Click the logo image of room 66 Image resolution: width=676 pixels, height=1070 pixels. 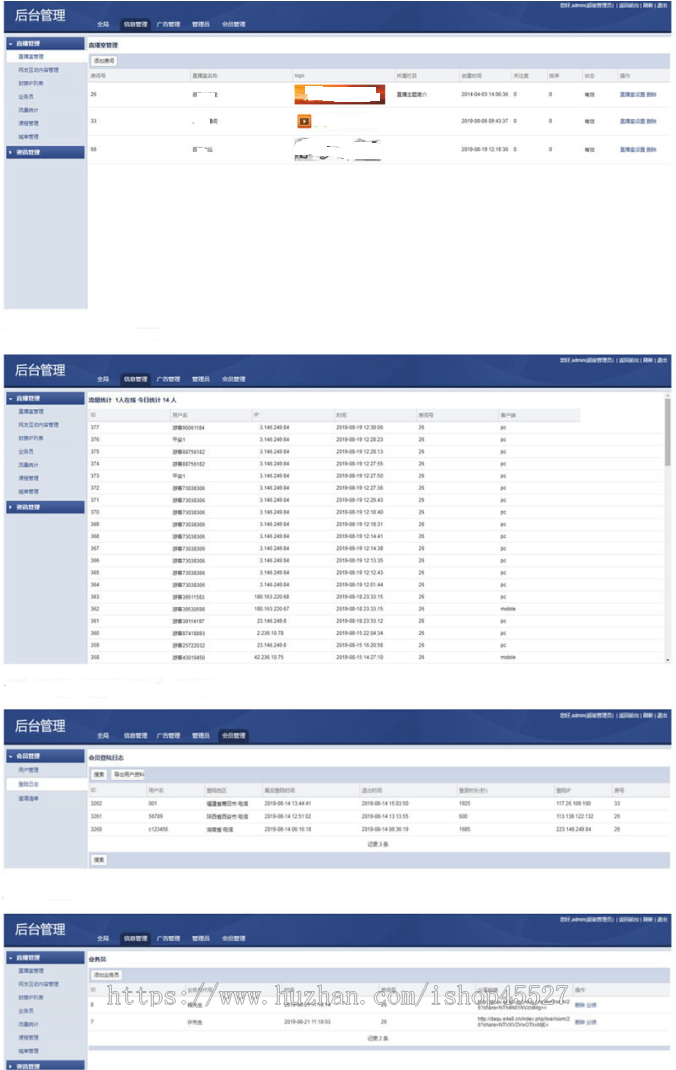(x=338, y=149)
